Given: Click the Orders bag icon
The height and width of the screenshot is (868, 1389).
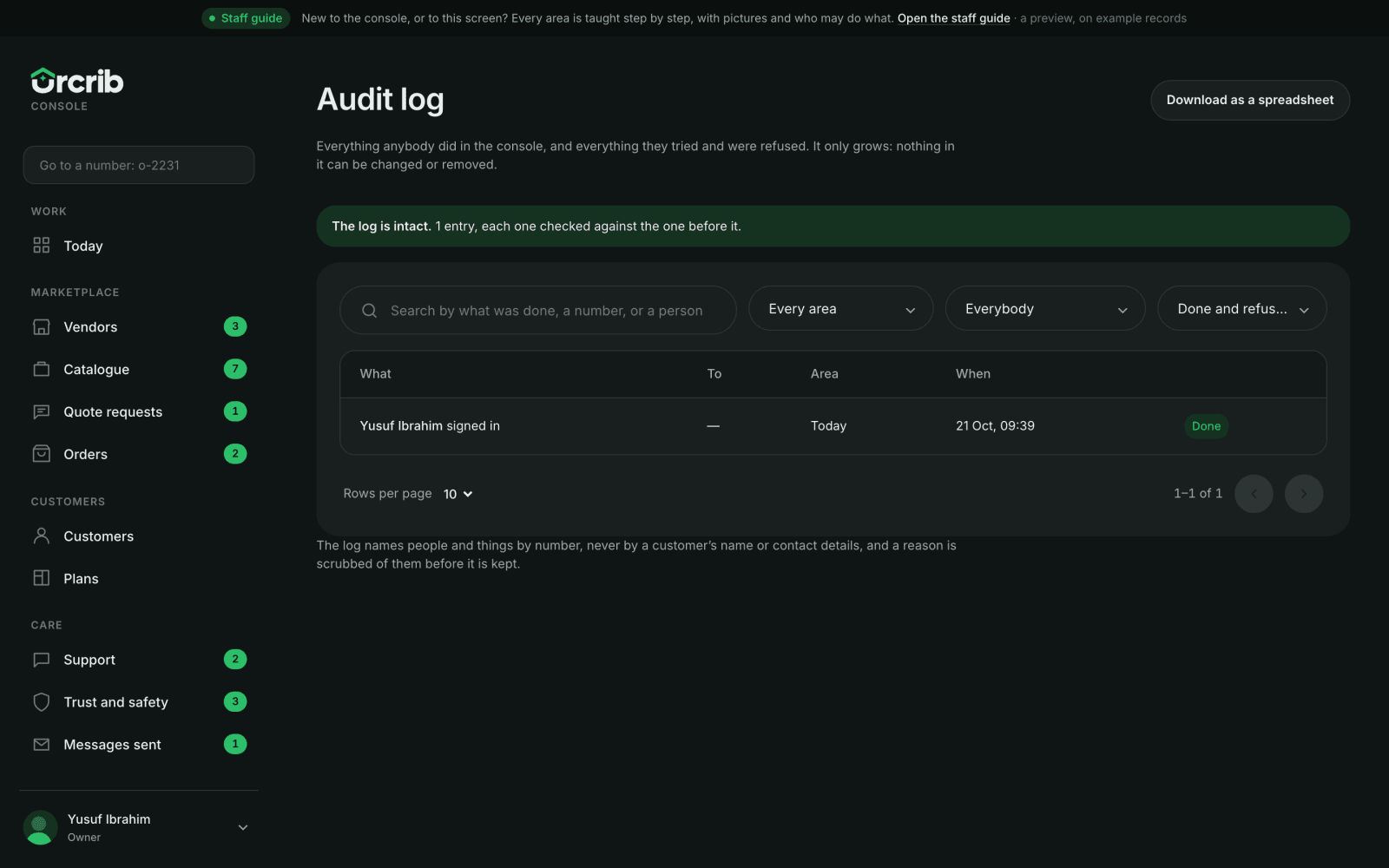Looking at the screenshot, I should (42, 454).
